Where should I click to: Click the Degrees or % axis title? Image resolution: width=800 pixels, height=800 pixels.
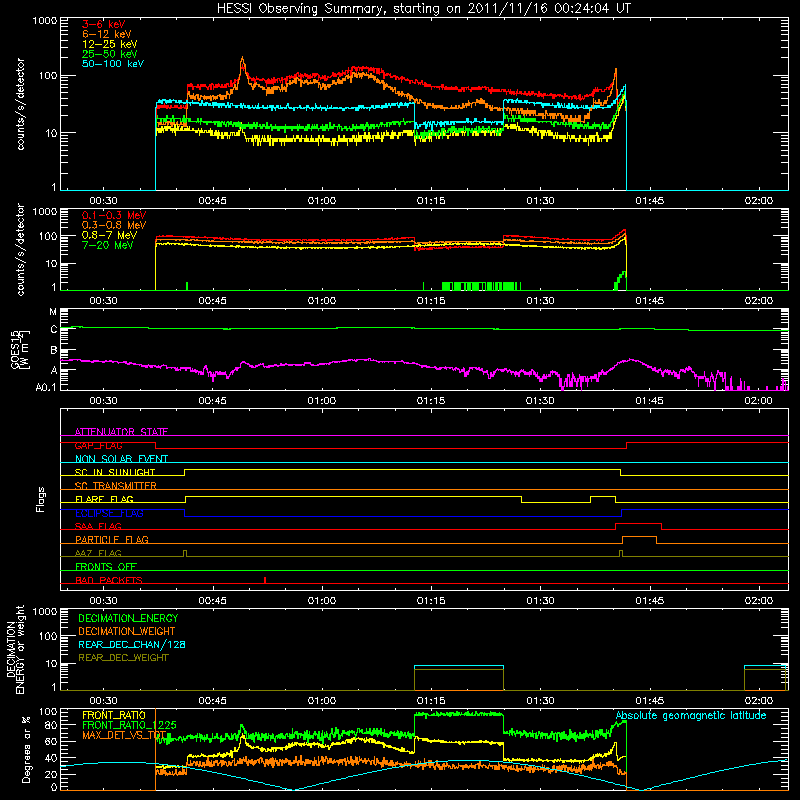[x=26, y=750]
